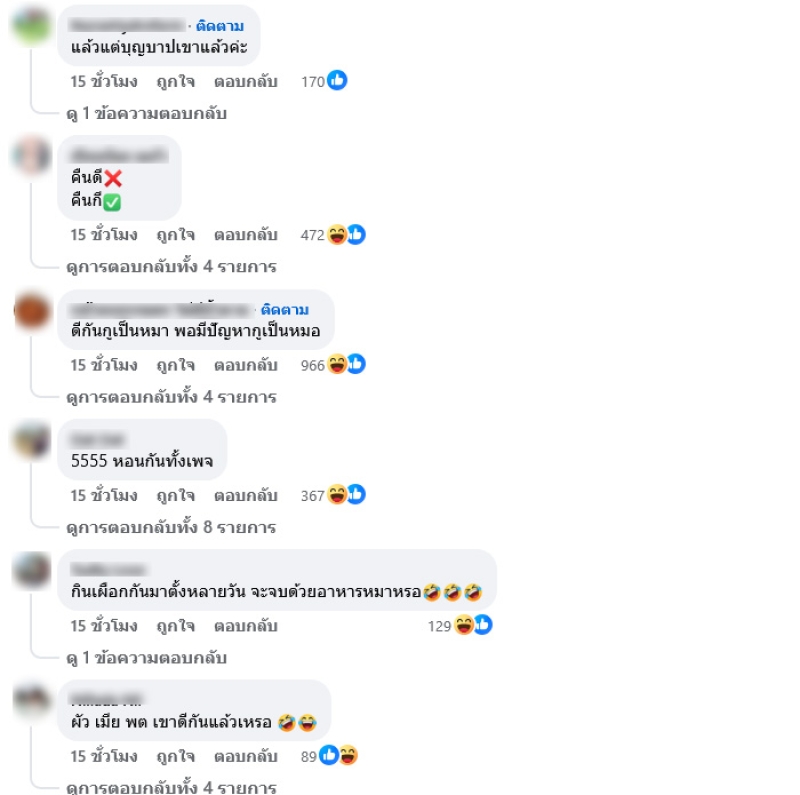Reply to the คืนดี คืนกี comment
Image resolution: width=800 pixels, height=795 pixels.
[245, 235]
